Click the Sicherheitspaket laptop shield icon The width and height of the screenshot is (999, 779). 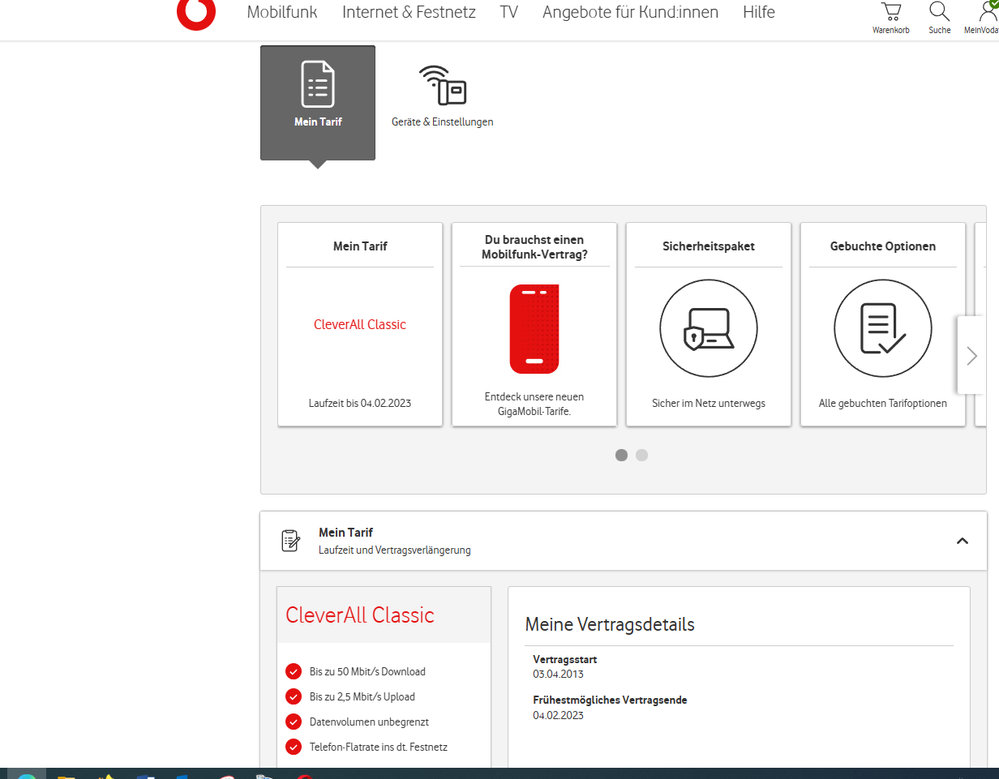(x=708, y=329)
